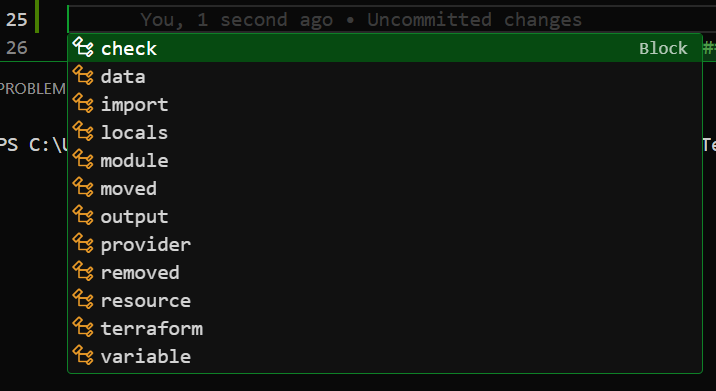Open the PROBLEMS panel tab
This screenshot has height=391, width=716.
click(32, 89)
